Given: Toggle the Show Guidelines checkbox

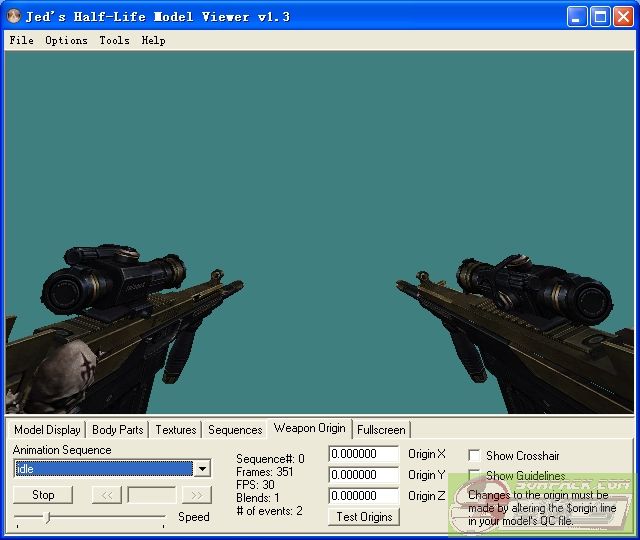Looking at the screenshot, I should click(x=475, y=476).
